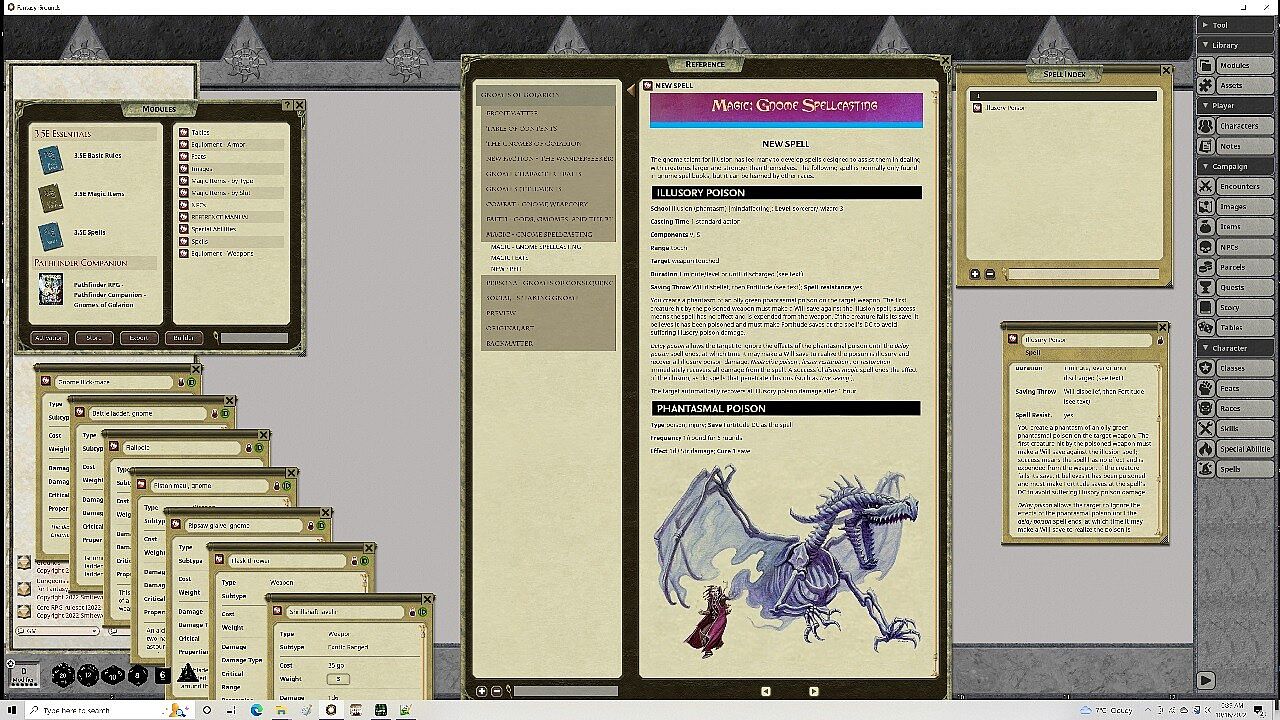Click the Builder button in Modules window
This screenshot has width=1280, height=720.
click(183, 338)
